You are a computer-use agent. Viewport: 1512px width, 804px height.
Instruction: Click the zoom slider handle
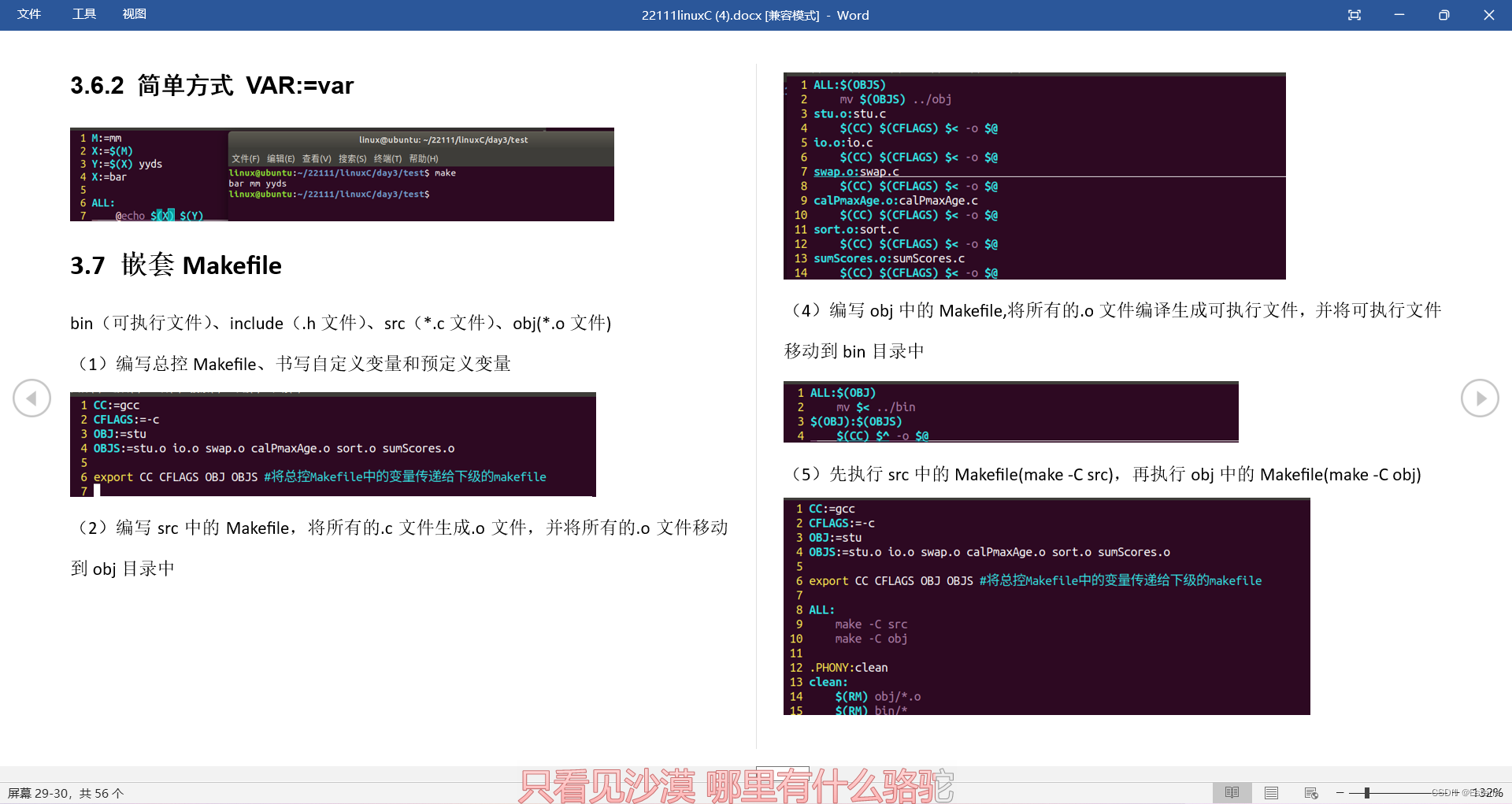click(1368, 792)
